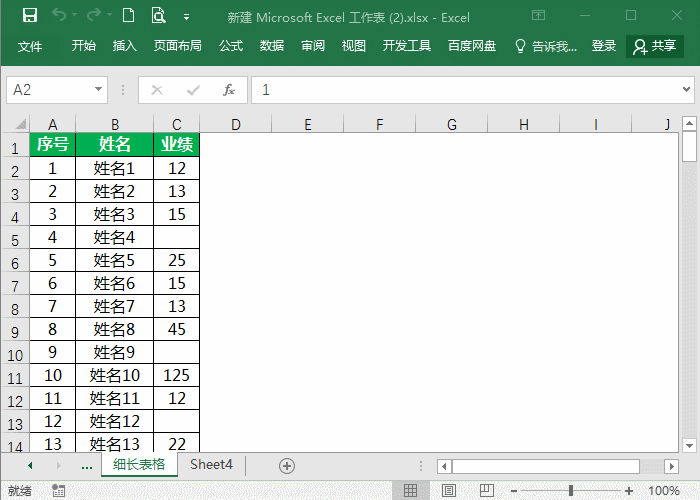Click the hidden sheets ellipsis button
This screenshot has height=500, width=700.
(x=87, y=466)
